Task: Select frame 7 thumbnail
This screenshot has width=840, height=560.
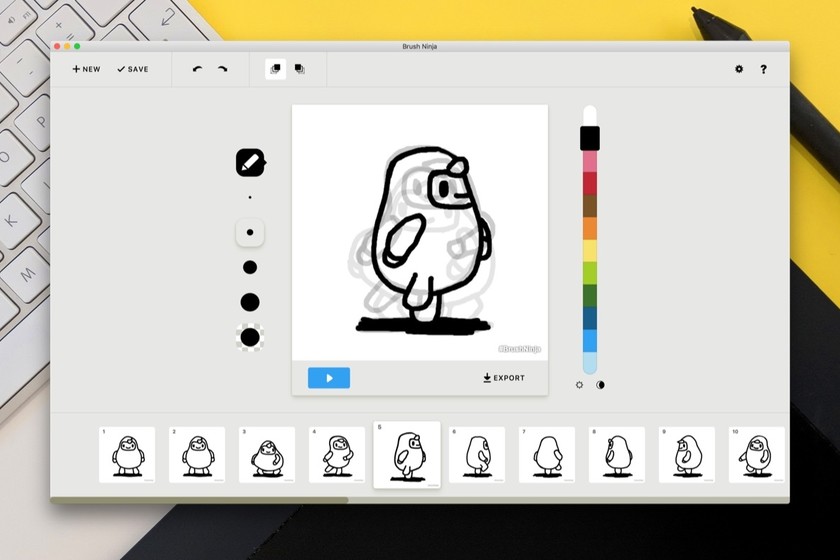Action: coord(547,454)
